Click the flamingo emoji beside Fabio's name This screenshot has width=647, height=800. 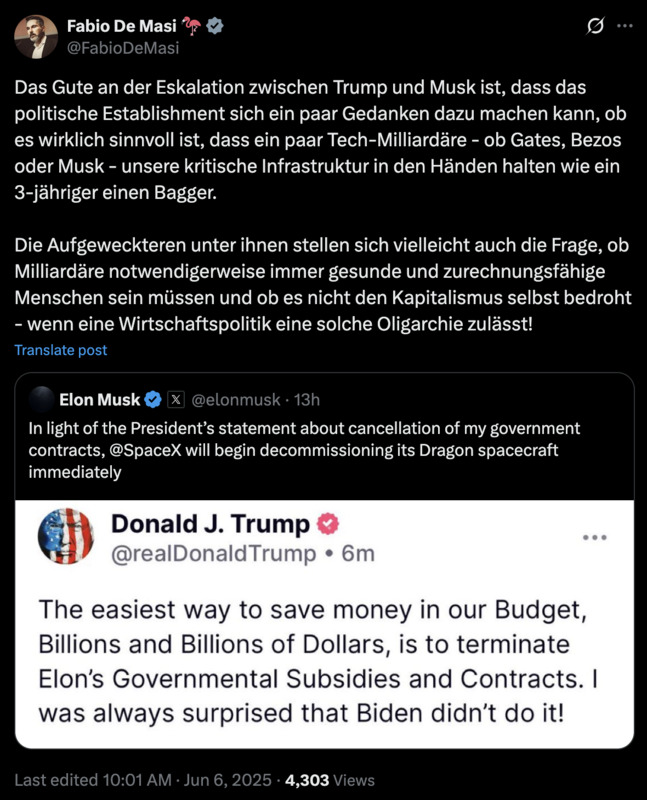click(192, 25)
